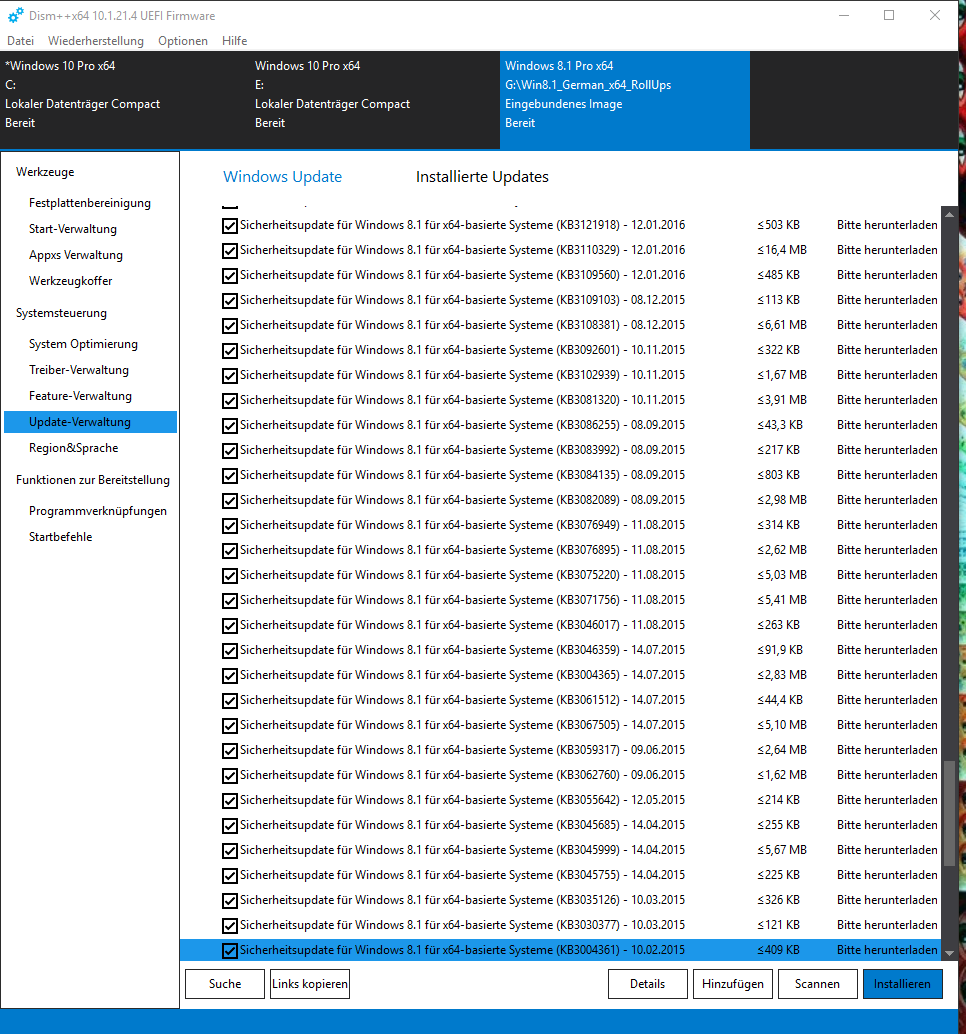
Task: Click the Hinzufügen button
Action: click(x=733, y=984)
